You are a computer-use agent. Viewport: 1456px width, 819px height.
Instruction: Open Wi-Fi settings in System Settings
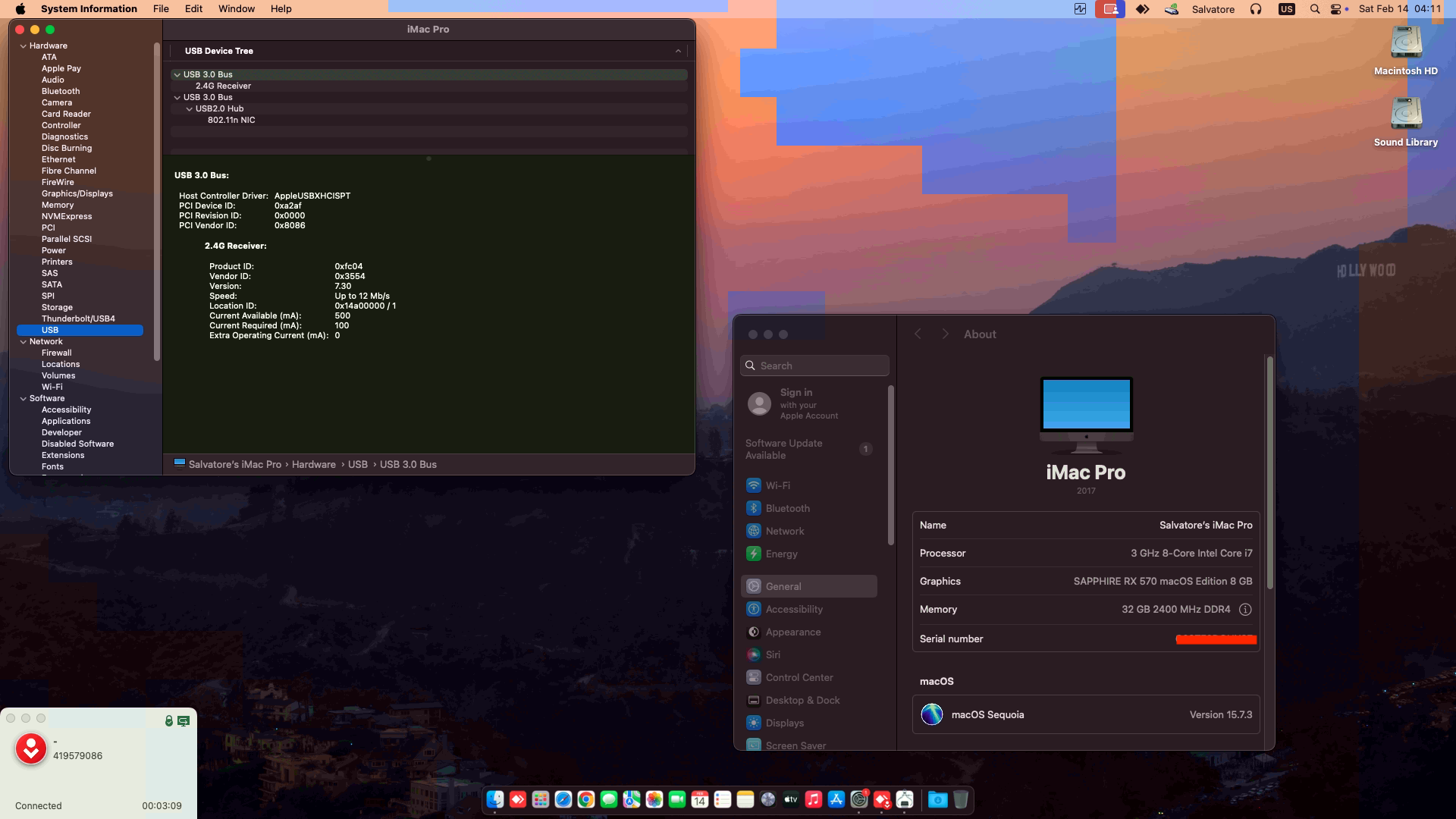pyautogui.click(x=810, y=485)
